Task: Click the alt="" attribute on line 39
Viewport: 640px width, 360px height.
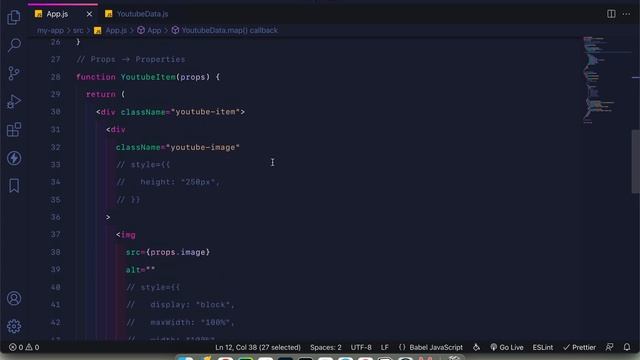Action: [x=140, y=269]
